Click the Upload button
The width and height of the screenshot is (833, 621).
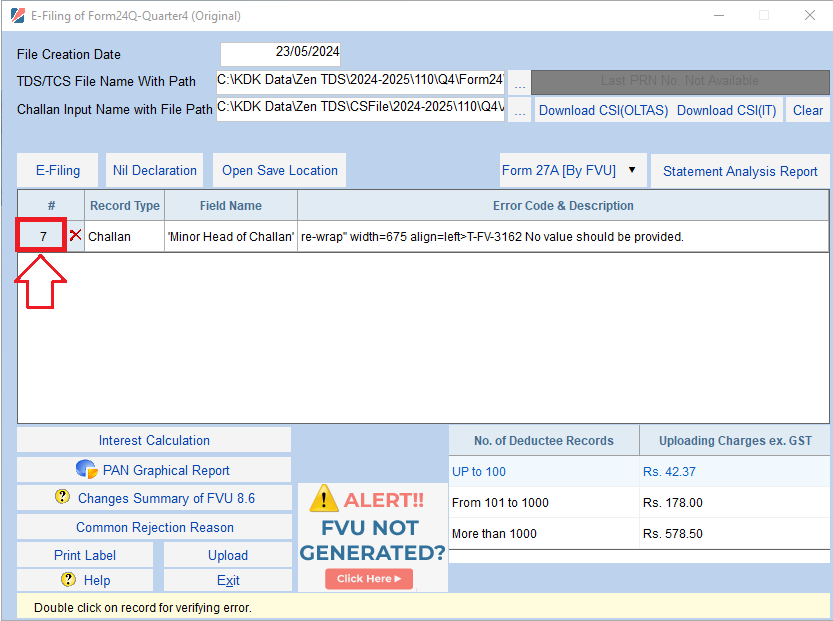228,555
